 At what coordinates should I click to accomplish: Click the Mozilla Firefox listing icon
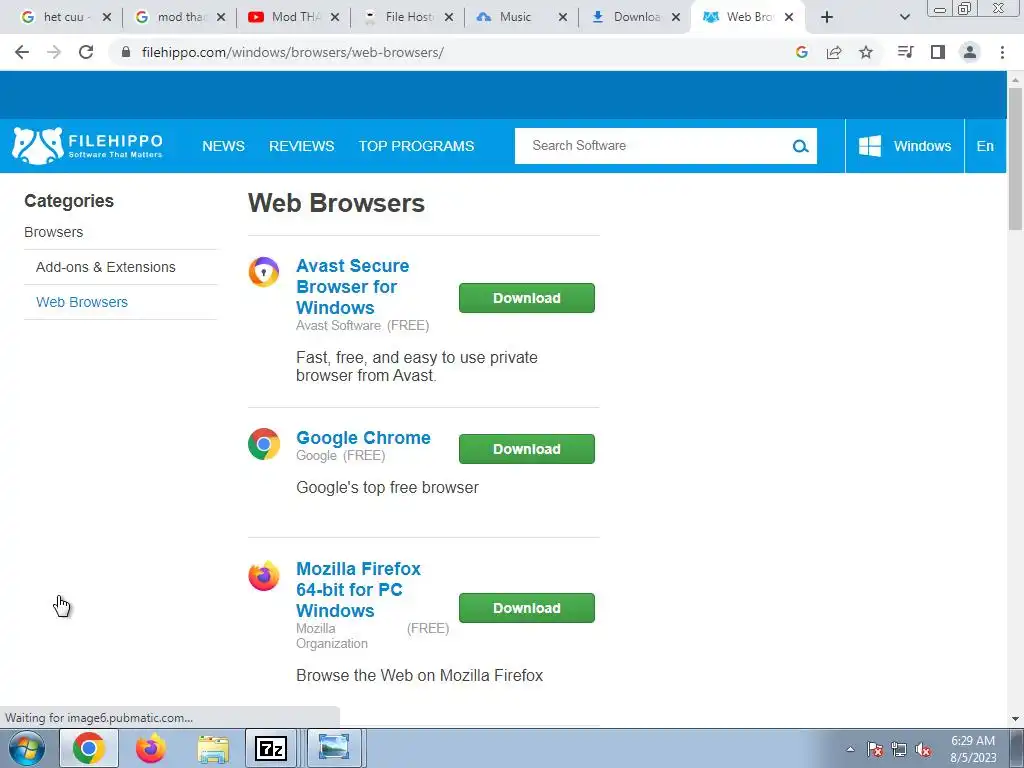click(264, 575)
